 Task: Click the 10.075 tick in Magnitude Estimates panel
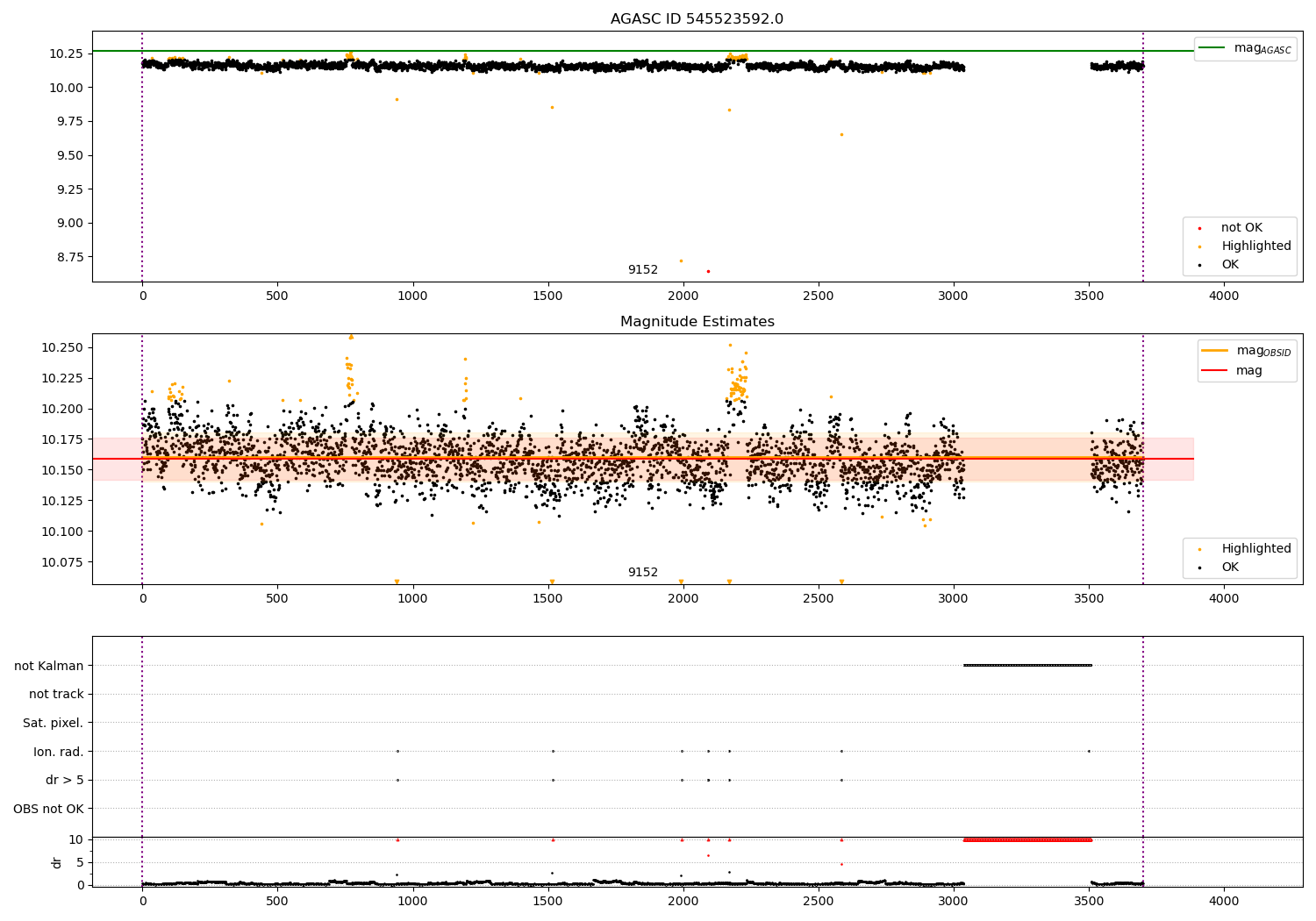[x=62, y=562]
